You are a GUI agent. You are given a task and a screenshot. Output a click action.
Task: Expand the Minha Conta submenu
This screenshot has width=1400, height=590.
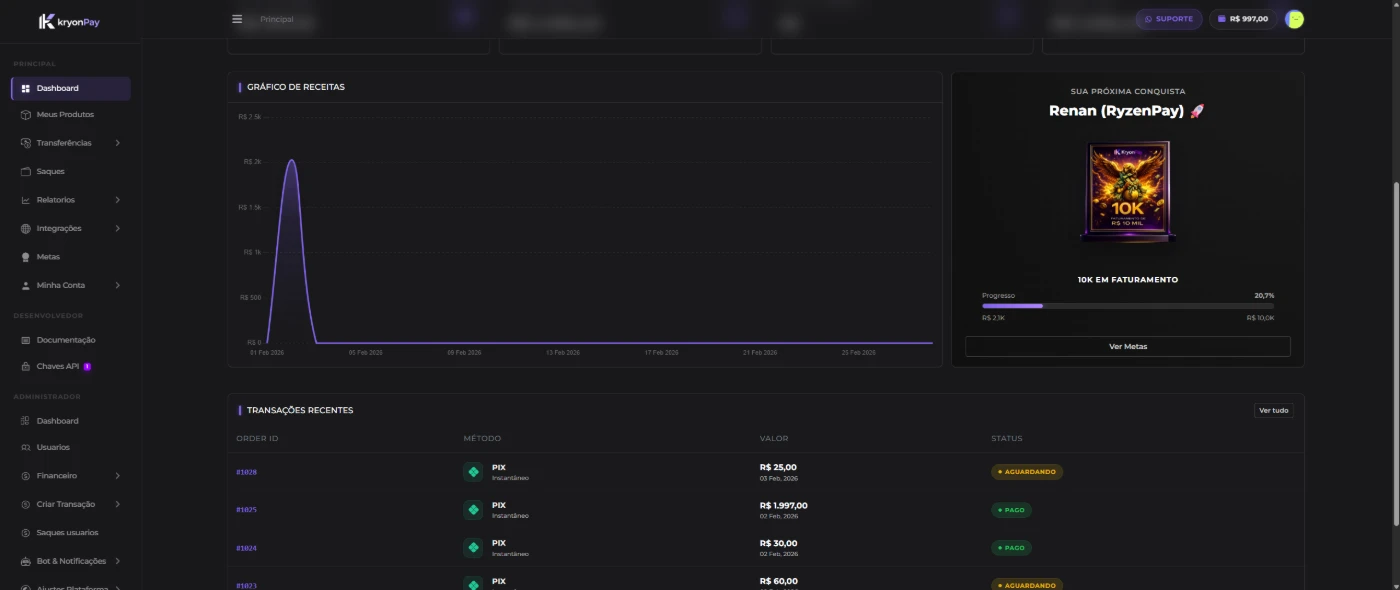[x=117, y=286]
